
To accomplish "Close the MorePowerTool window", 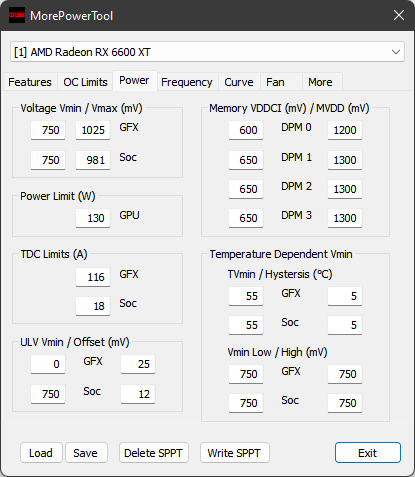I will tap(399, 15).
